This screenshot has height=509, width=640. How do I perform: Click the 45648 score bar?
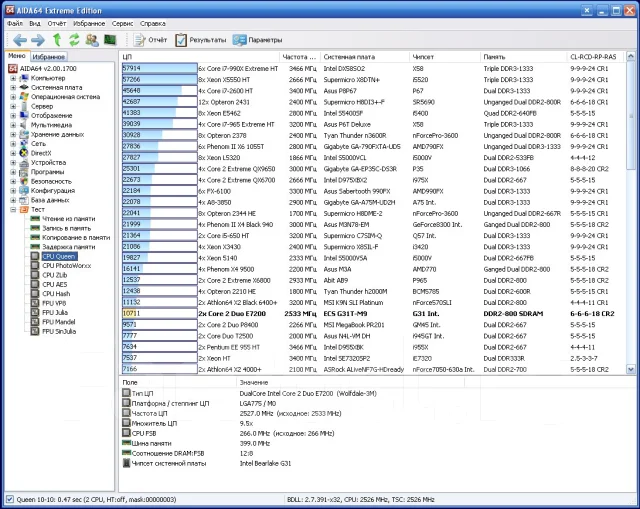coord(160,91)
